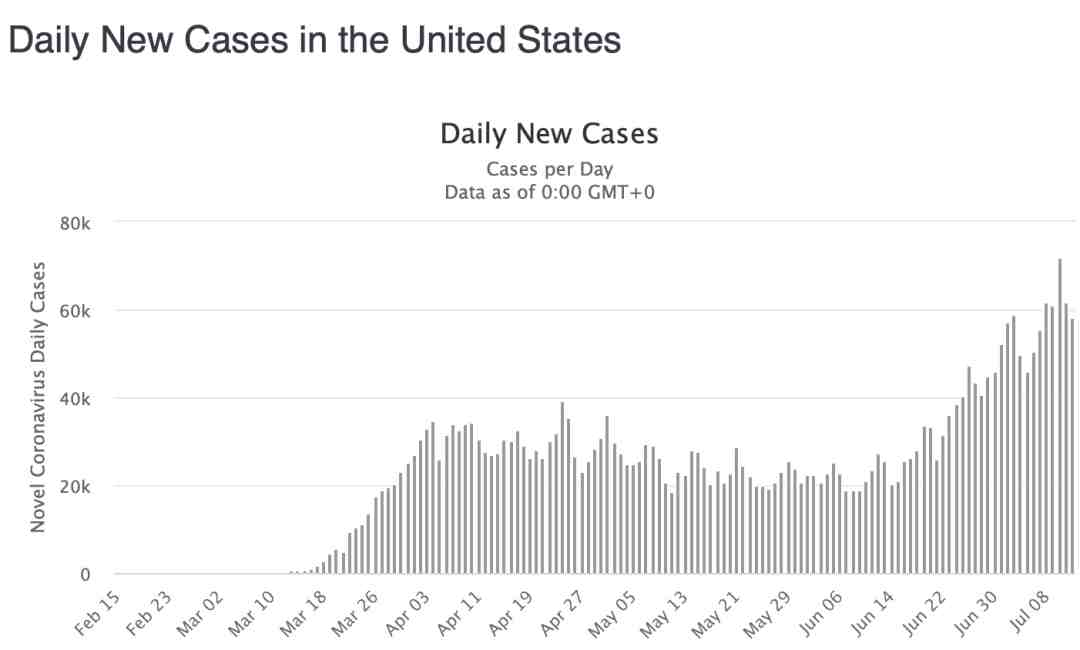Click the peak bar near Apr 27
This screenshot has width=1080, height=650.
pos(562,488)
